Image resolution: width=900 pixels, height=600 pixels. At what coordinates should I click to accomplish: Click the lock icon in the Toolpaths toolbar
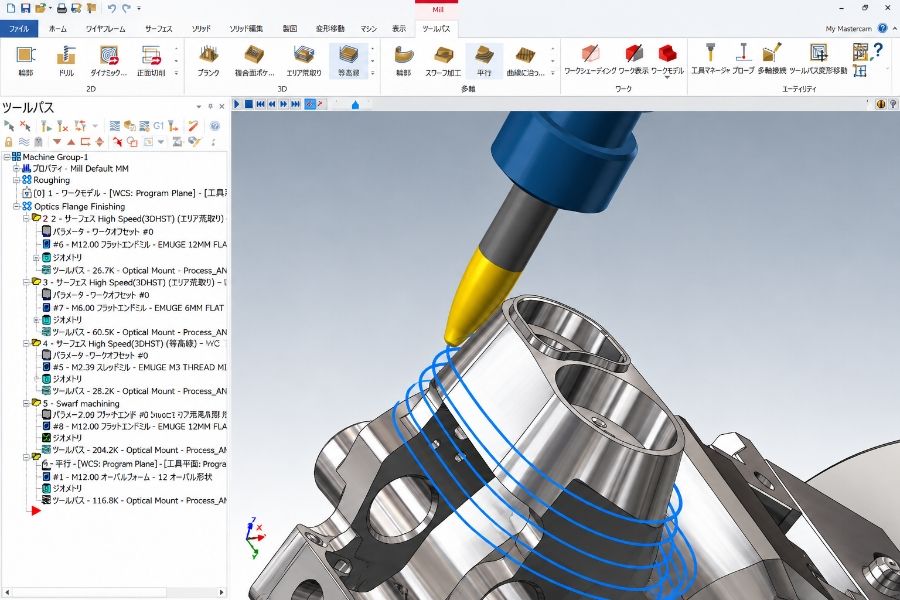pos(9,141)
